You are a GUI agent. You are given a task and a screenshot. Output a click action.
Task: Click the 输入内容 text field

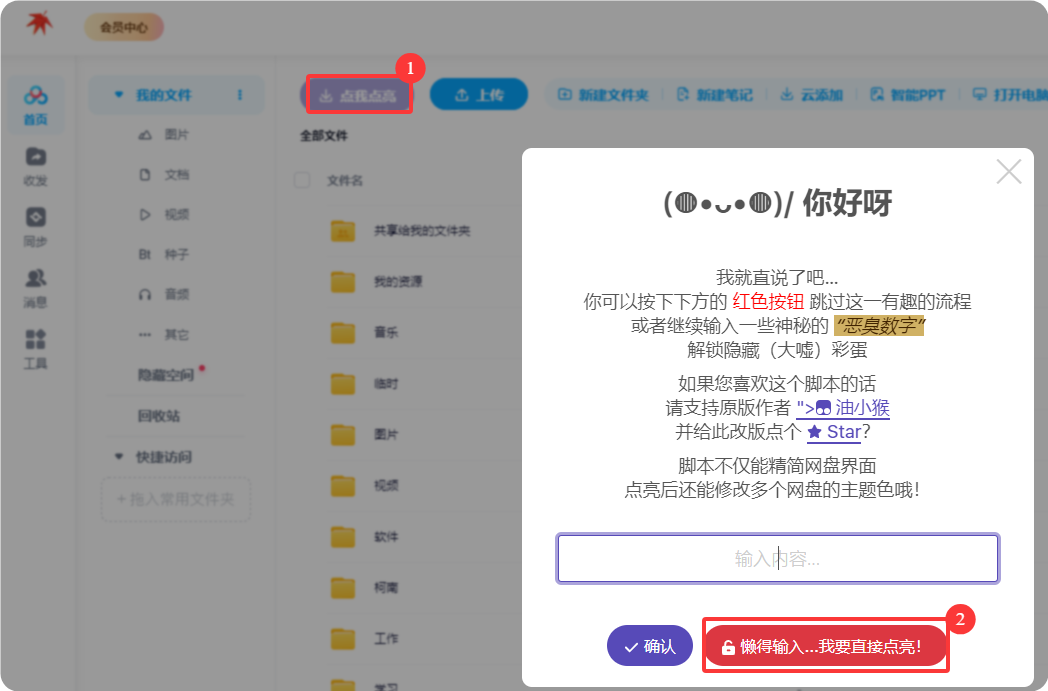(777, 559)
